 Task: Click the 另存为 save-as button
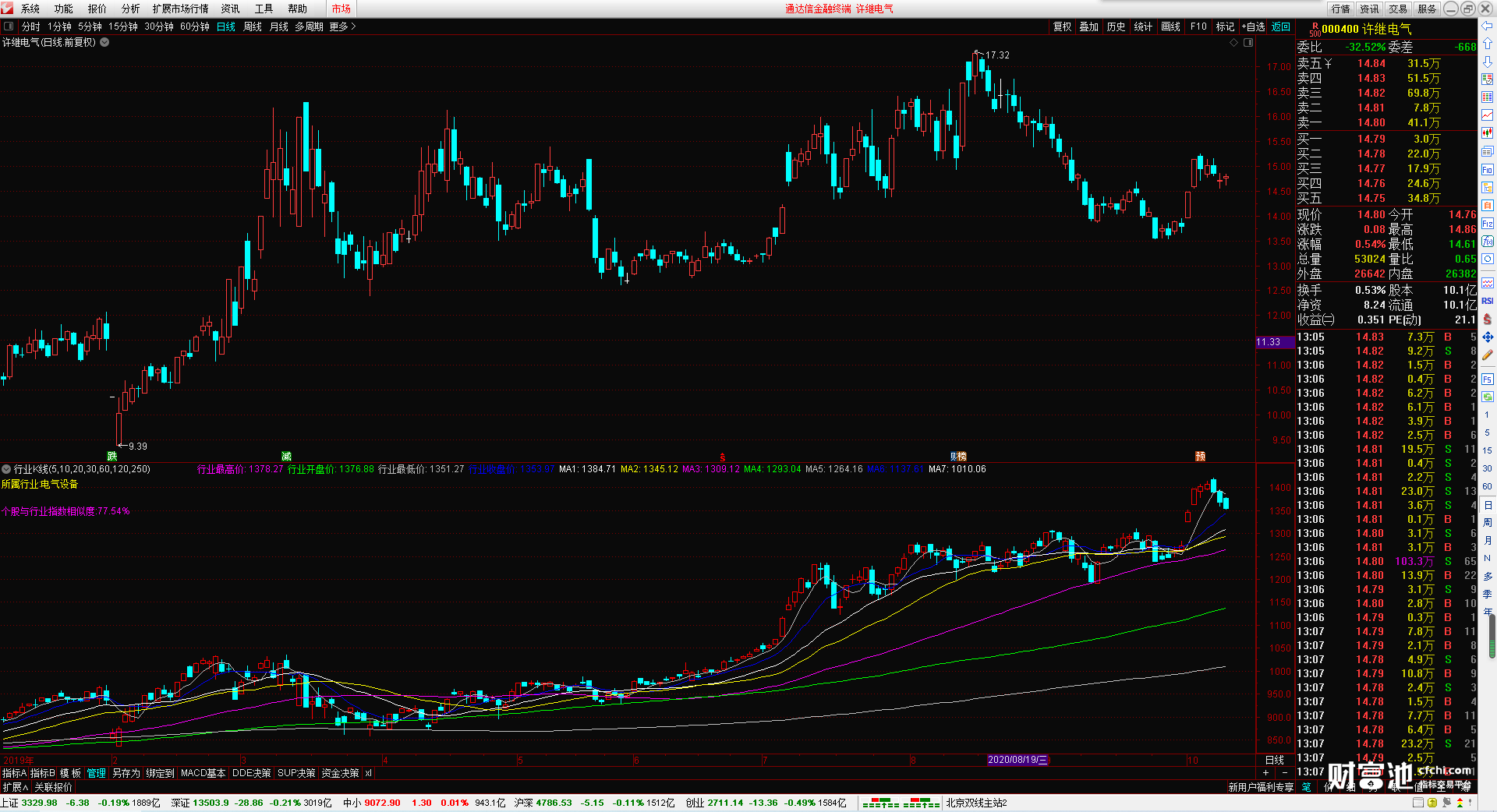coord(126,773)
